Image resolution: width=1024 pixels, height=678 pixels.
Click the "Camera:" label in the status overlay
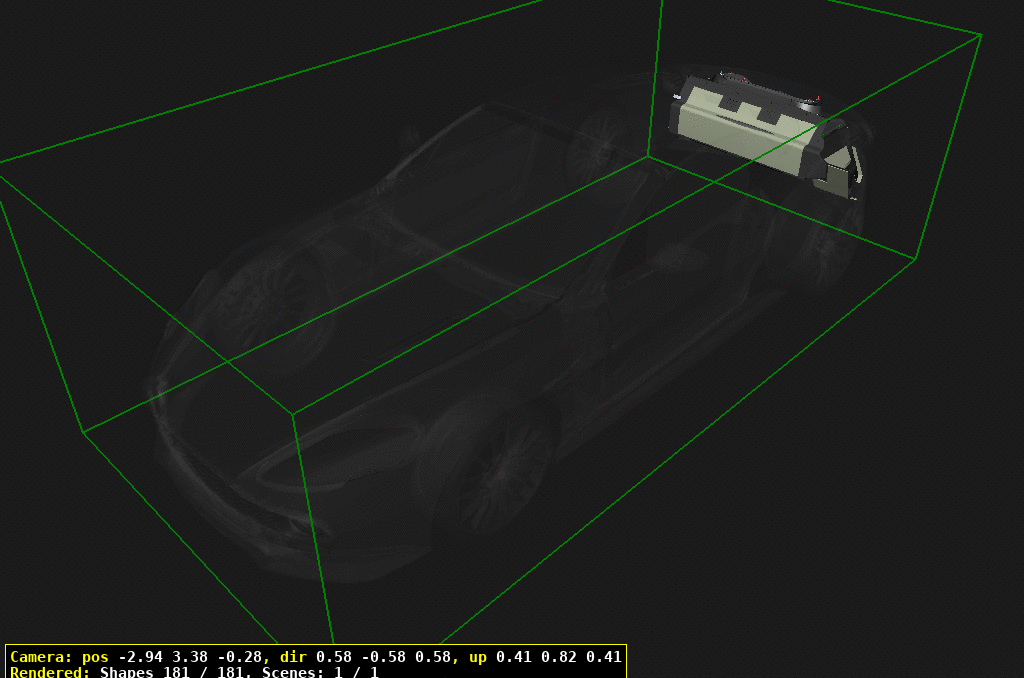click(40, 657)
